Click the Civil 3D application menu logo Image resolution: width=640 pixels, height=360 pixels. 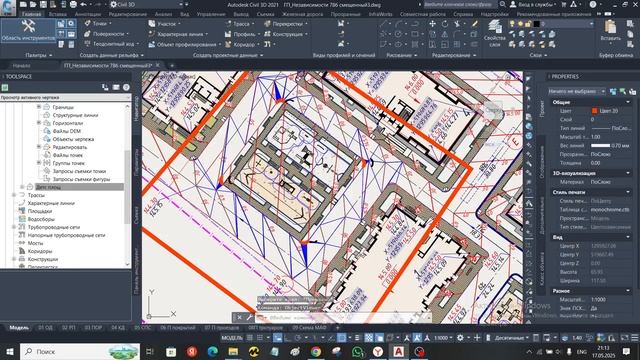click(x=8, y=7)
